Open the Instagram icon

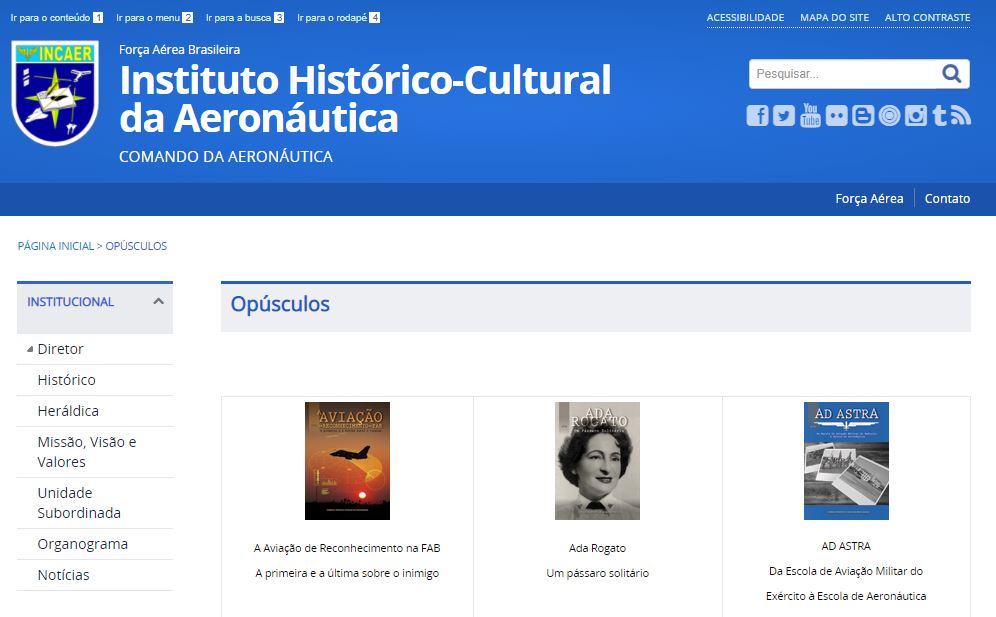pyautogui.click(x=916, y=116)
